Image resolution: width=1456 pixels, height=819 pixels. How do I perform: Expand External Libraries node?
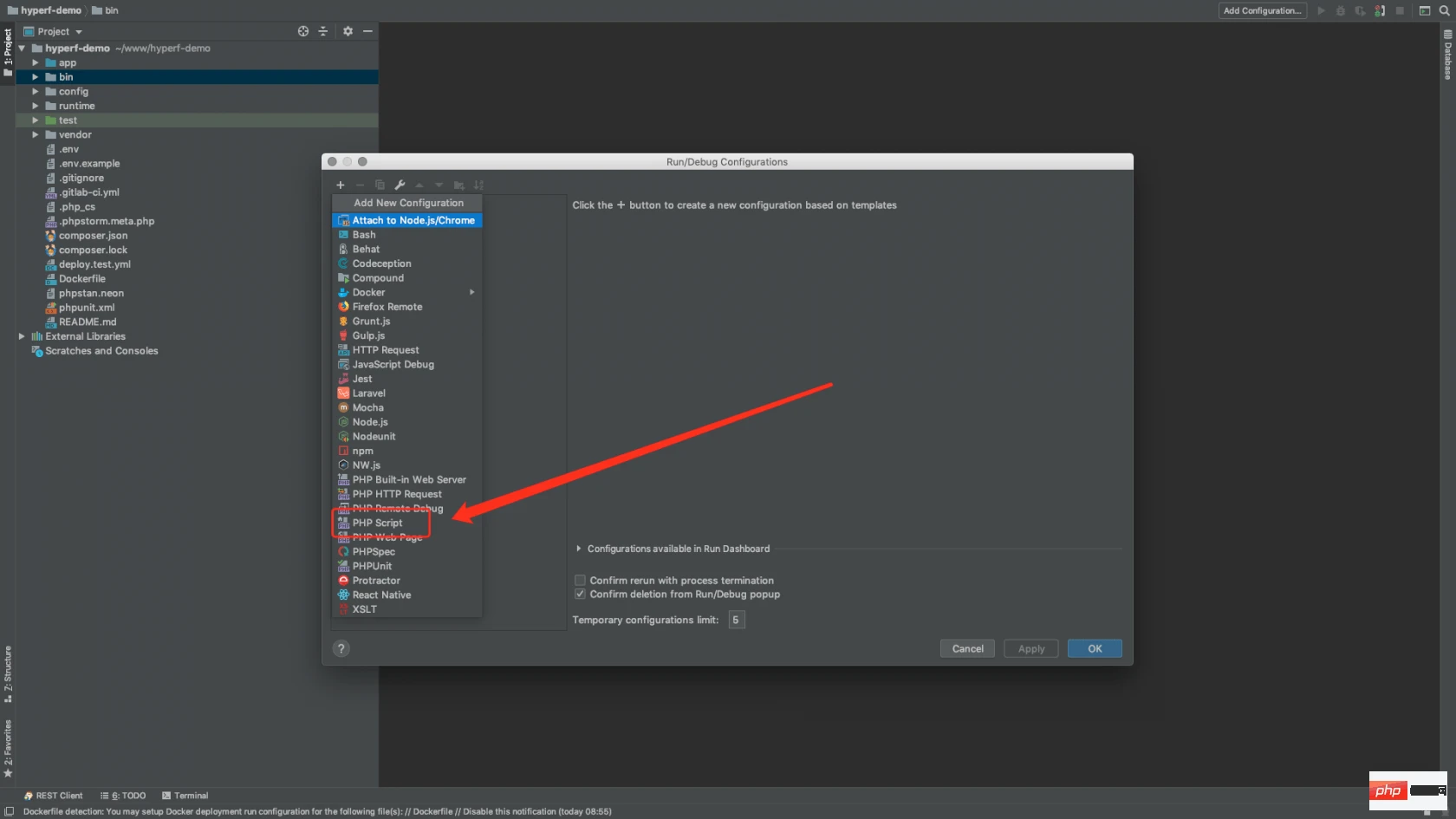pos(22,336)
